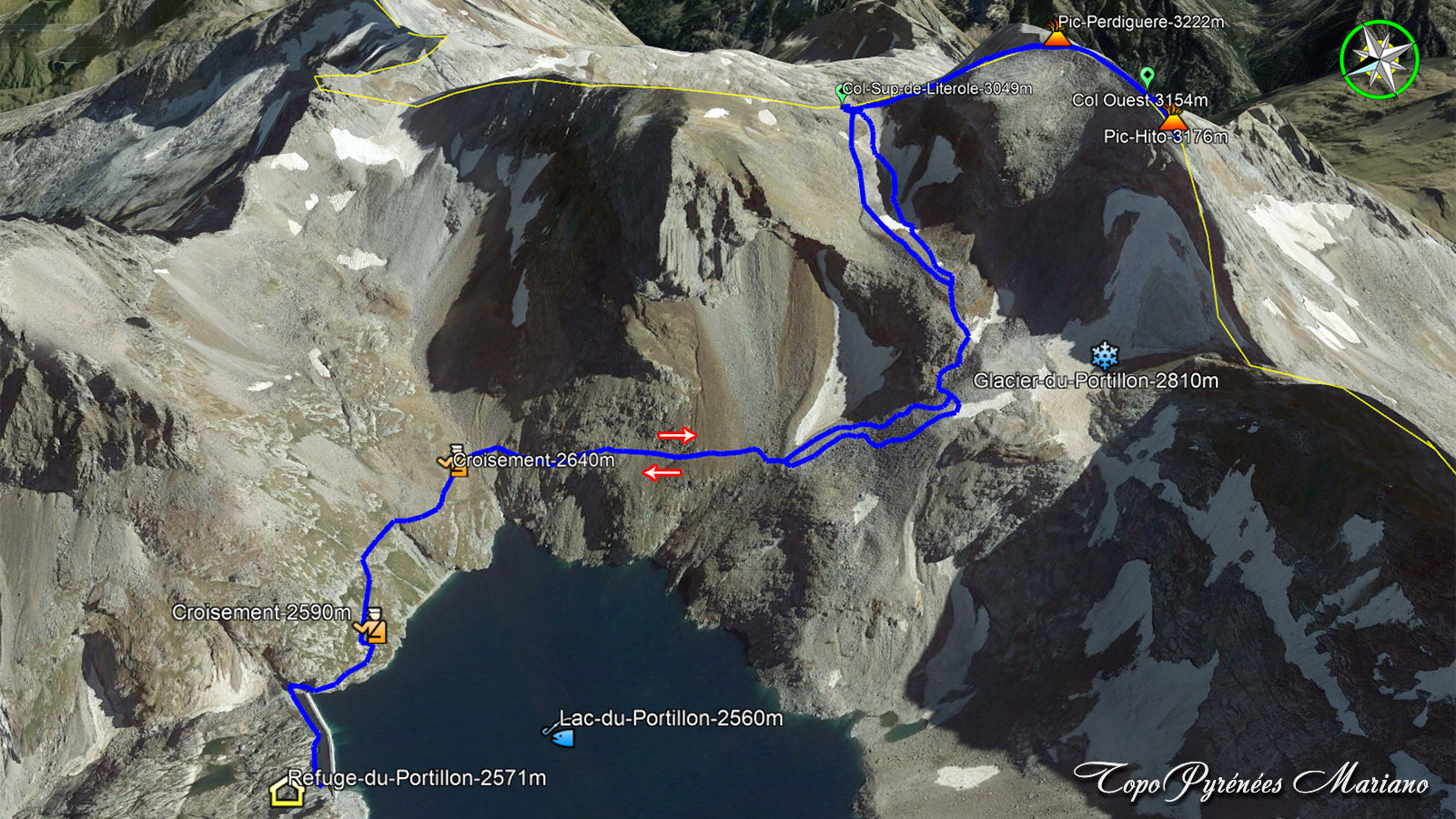
Task: Open the Glacier-du-Portillon-2810m label
Action: coord(1096,380)
